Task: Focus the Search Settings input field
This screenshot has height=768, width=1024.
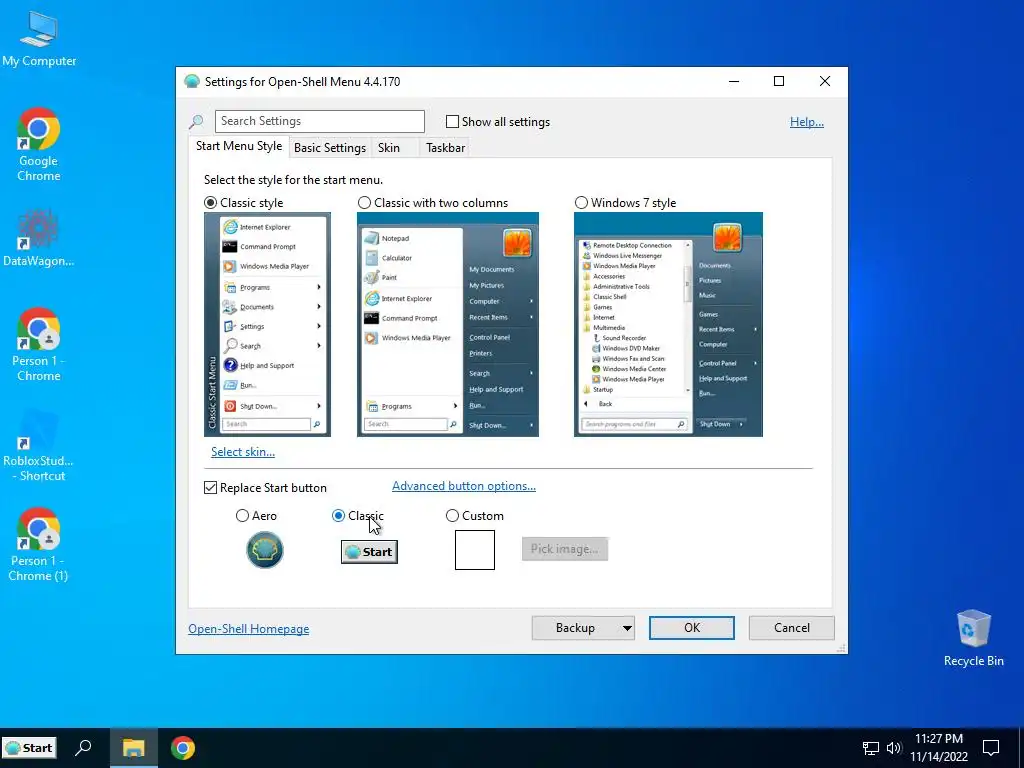Action: [x=319, y=121]
